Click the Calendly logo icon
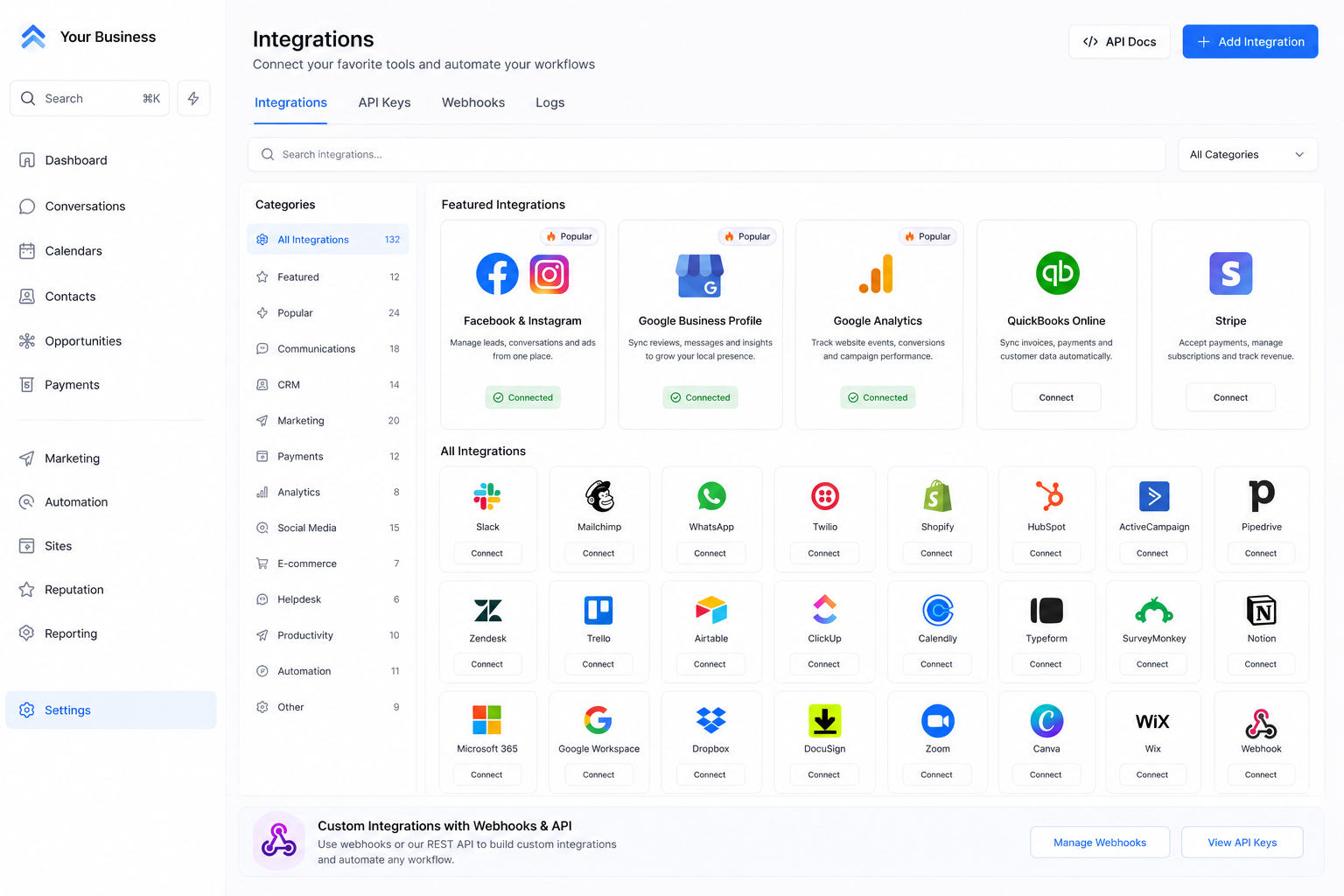 [x=938, y=610]
